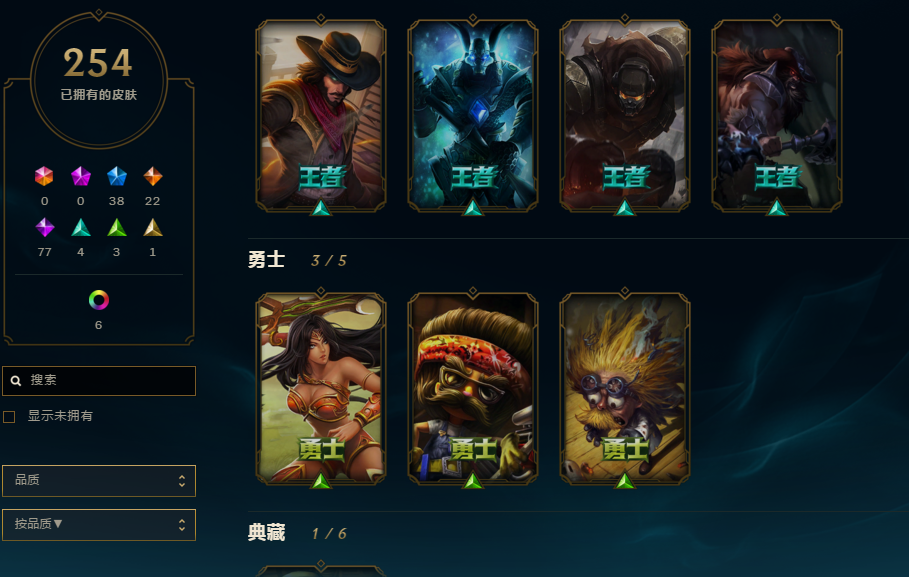Screen dimensions: 909x577
Task: Enable the 显示未拥有 checkbox
Action: coord(9,417)
